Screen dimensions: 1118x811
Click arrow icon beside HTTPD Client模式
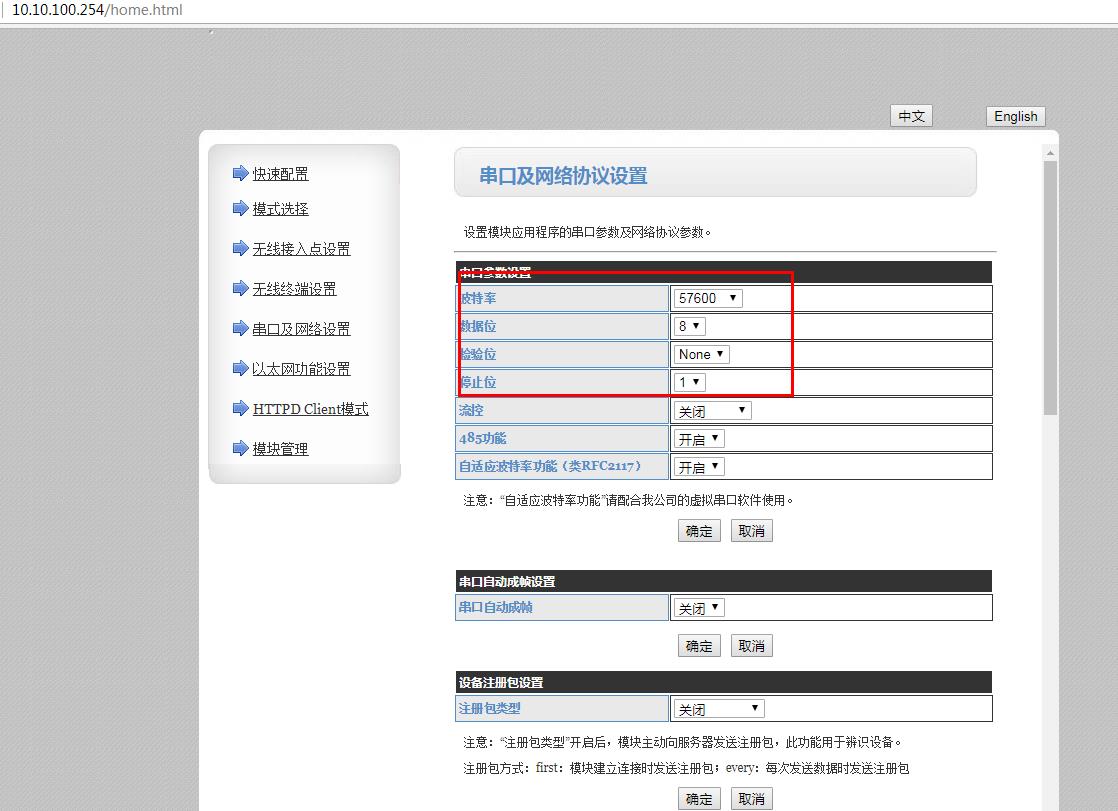coord(240,409)
